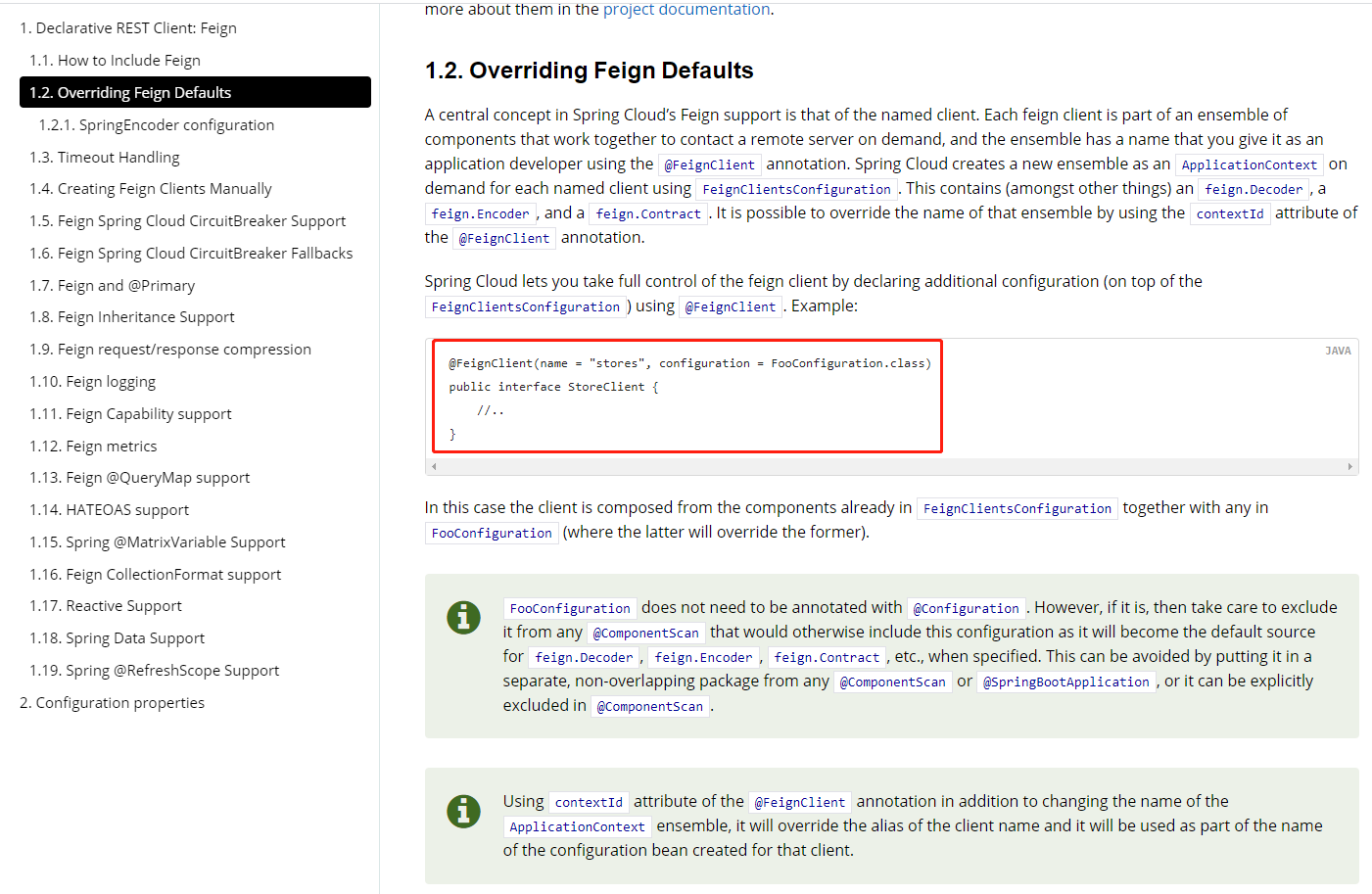Screen dimensions: 1372x894
Task: Navigate to '1.5. Feign Spring Cloud CircuitBreaker Support'
Action: 188,221
